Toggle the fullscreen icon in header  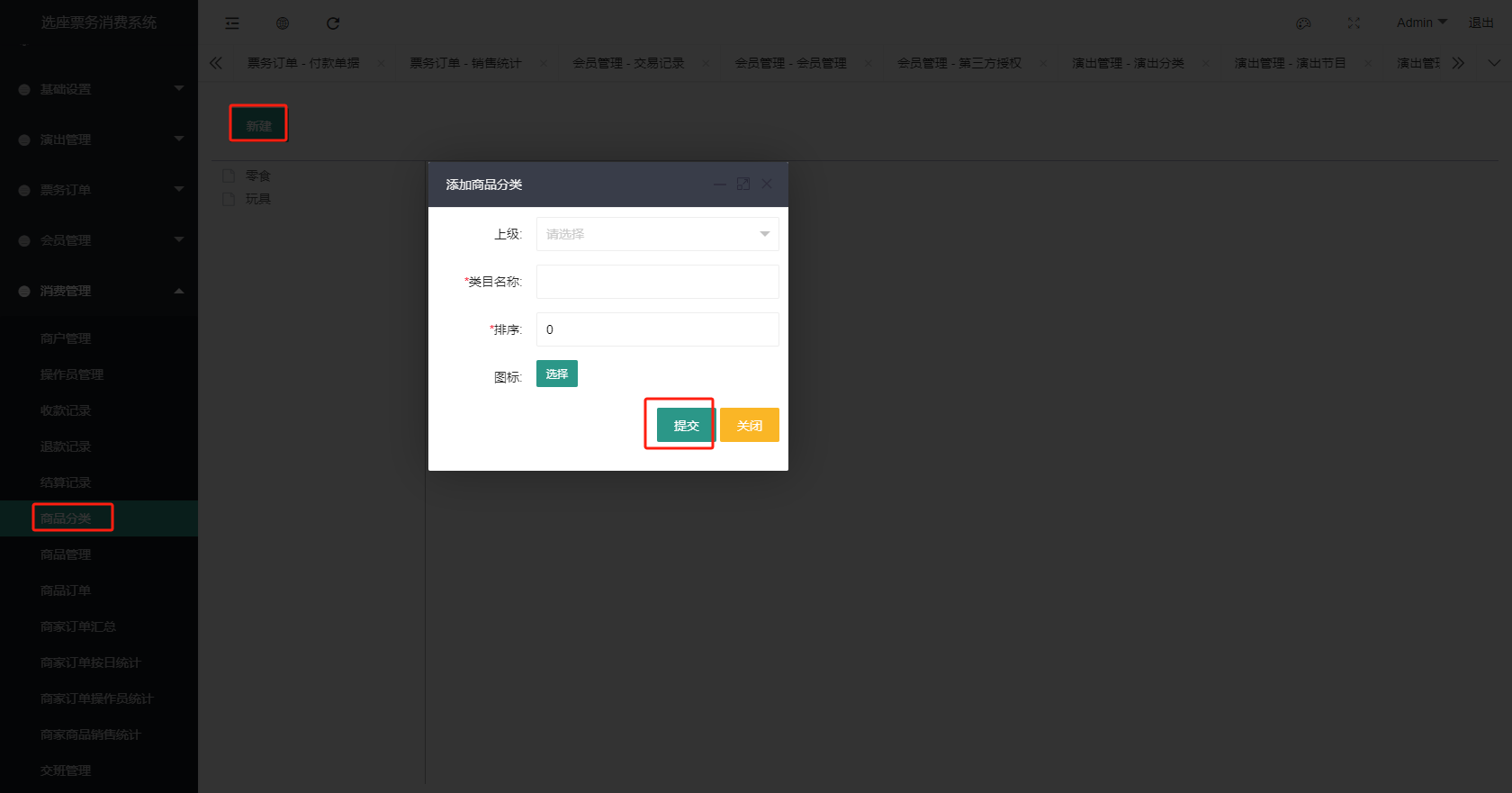pos(1354,23)
